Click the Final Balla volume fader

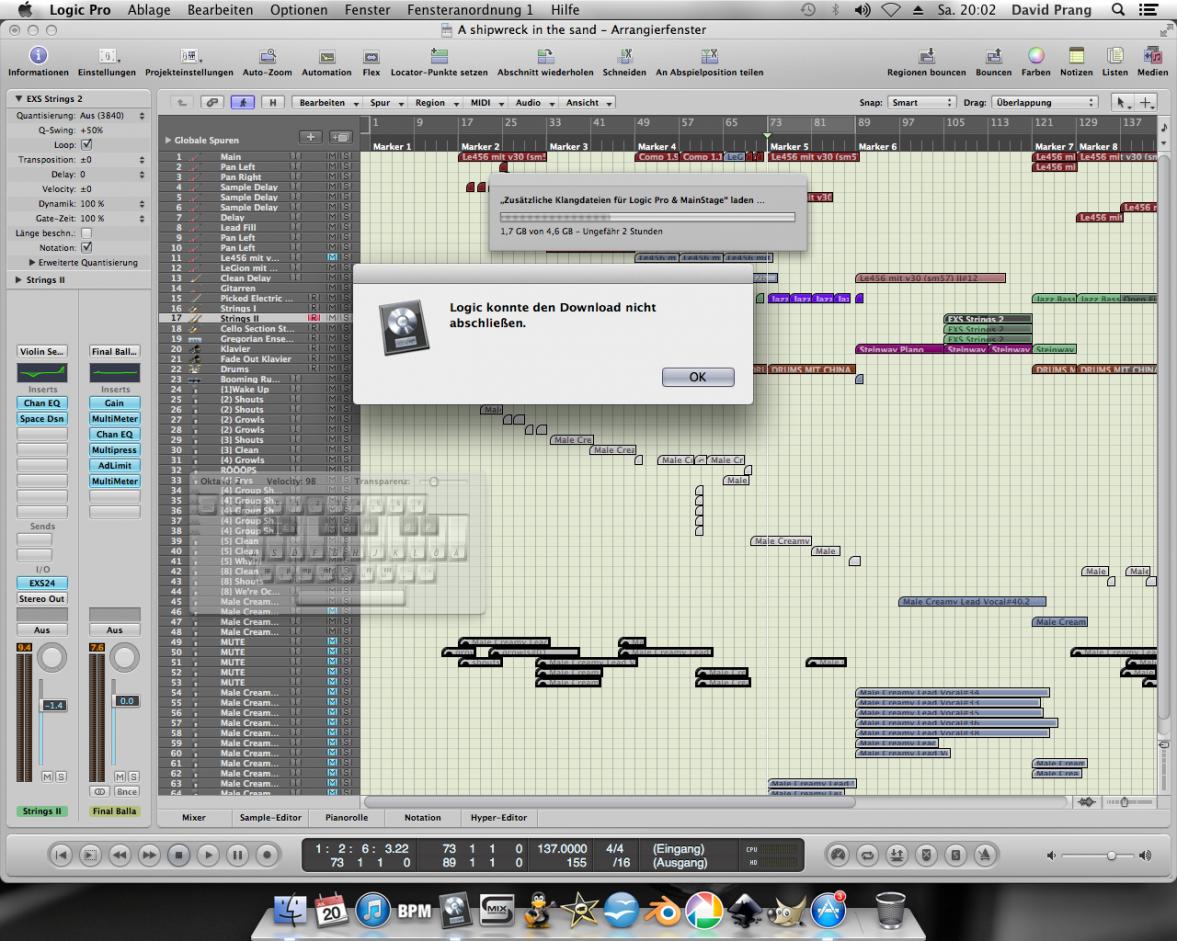126,701
